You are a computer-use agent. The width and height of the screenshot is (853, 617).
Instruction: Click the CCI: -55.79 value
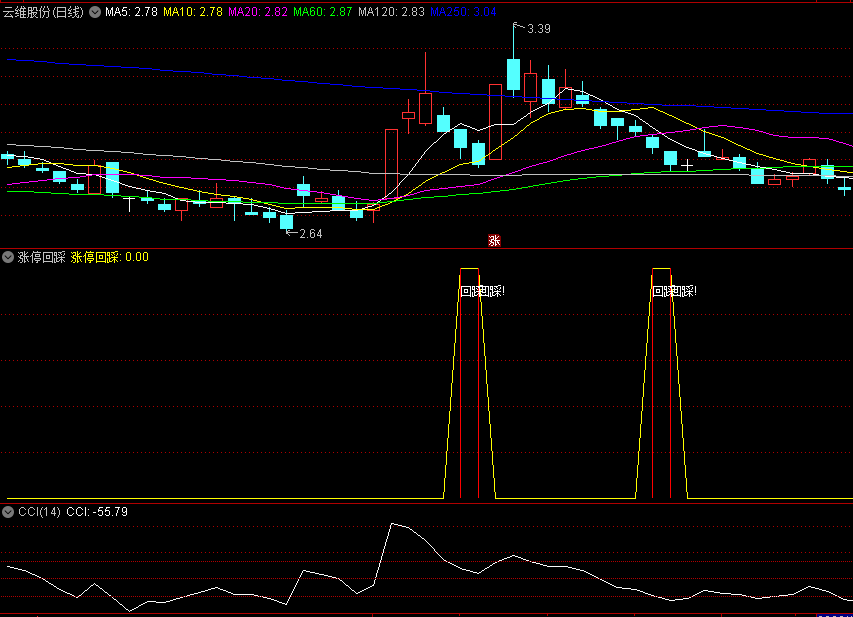[x=97, y=512]
